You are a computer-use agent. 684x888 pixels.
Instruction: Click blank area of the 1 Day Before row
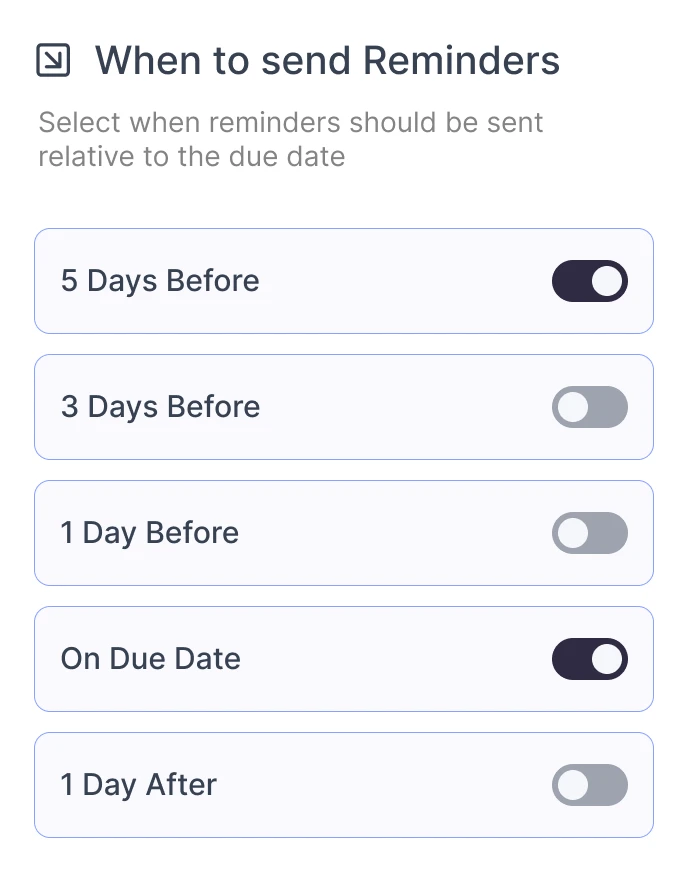point(400,533)
